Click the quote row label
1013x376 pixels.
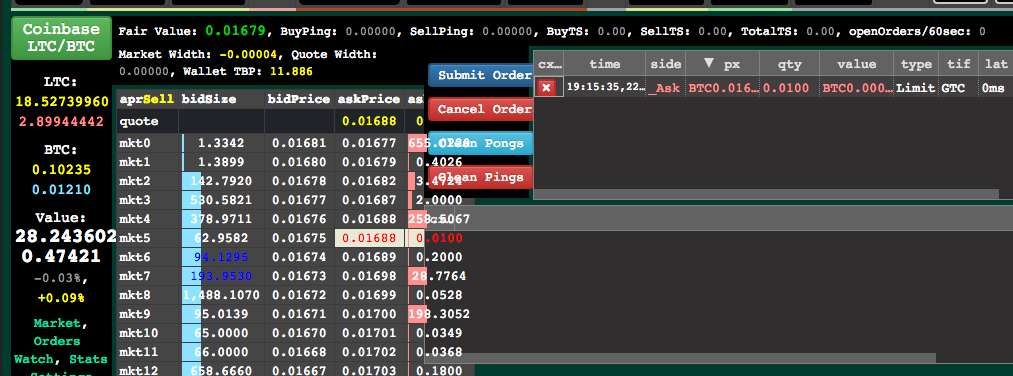click(x=147, y=121)
